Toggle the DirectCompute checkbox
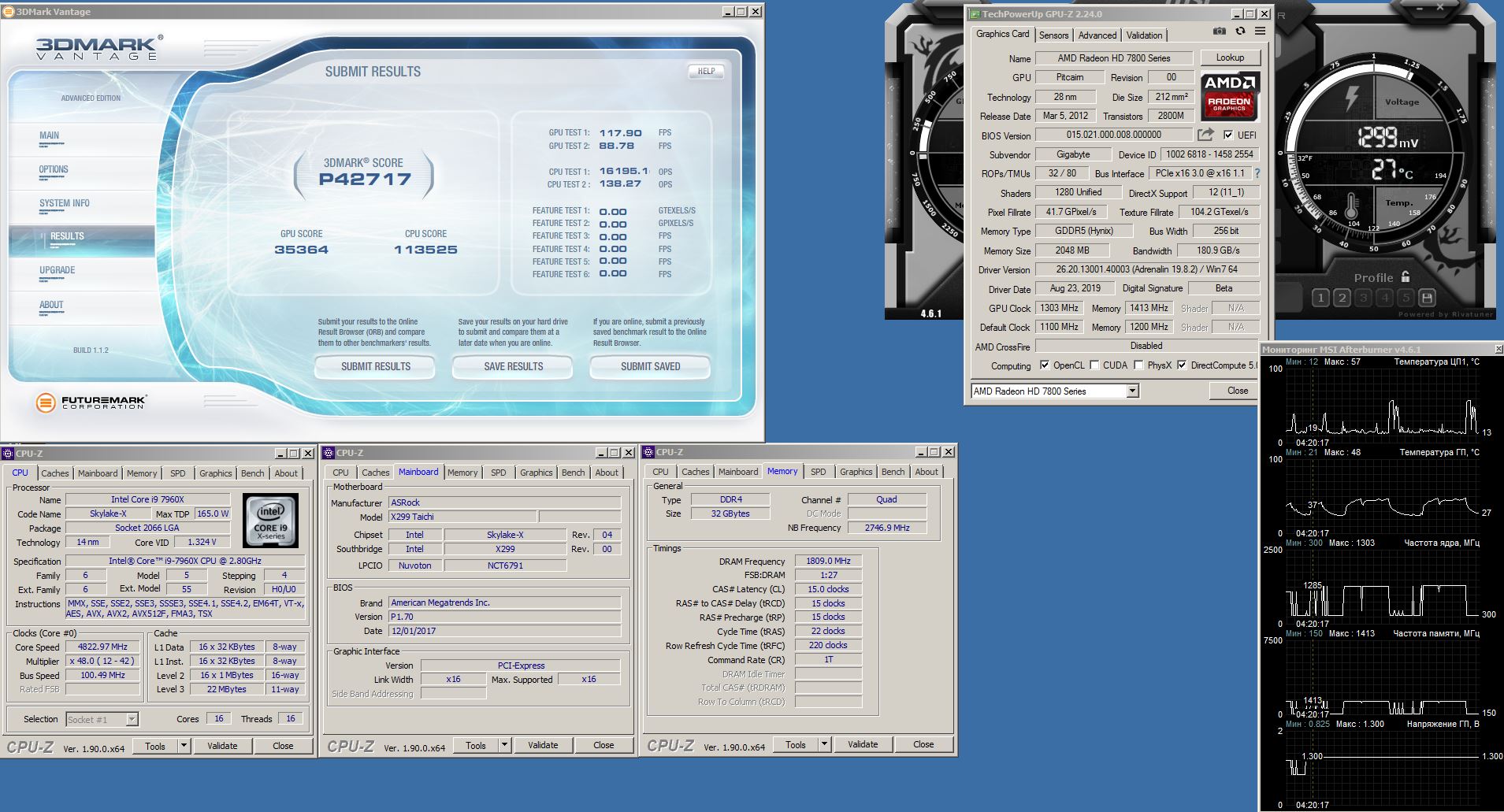The width and height of the screenshot is (1504, 812). [x=1181, y=365]
